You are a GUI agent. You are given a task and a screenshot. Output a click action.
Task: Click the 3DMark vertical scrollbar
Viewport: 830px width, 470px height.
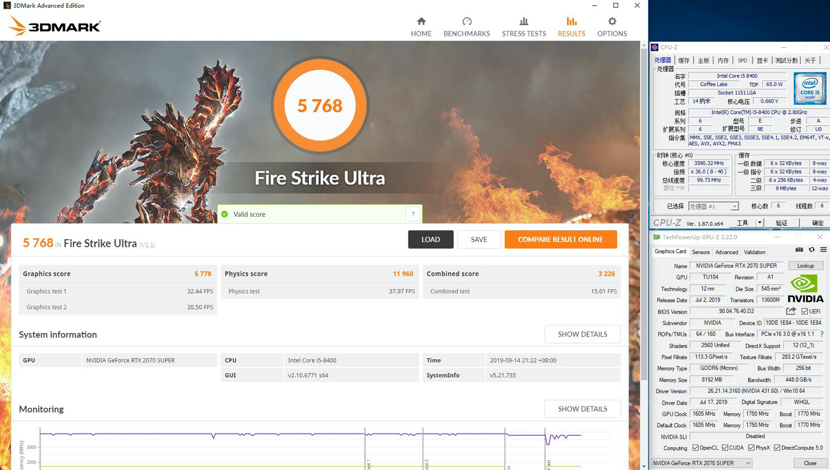(x=644, y=212)
